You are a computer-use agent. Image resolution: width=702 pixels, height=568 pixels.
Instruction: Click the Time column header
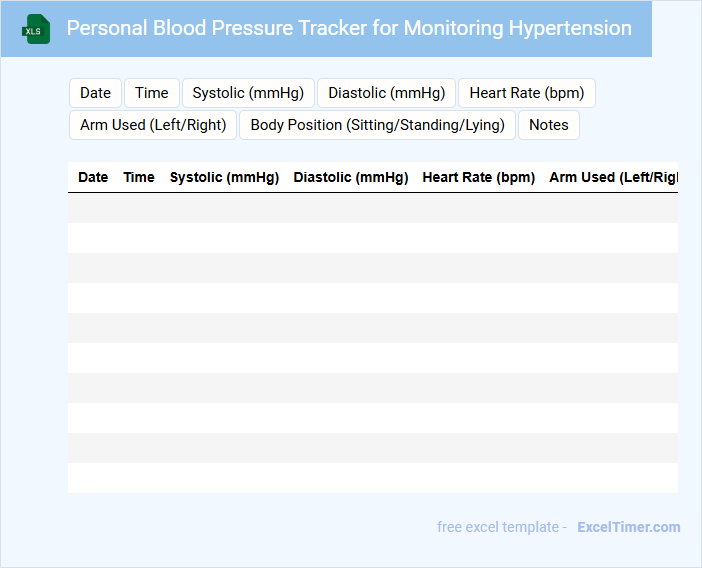click(139, 177)
